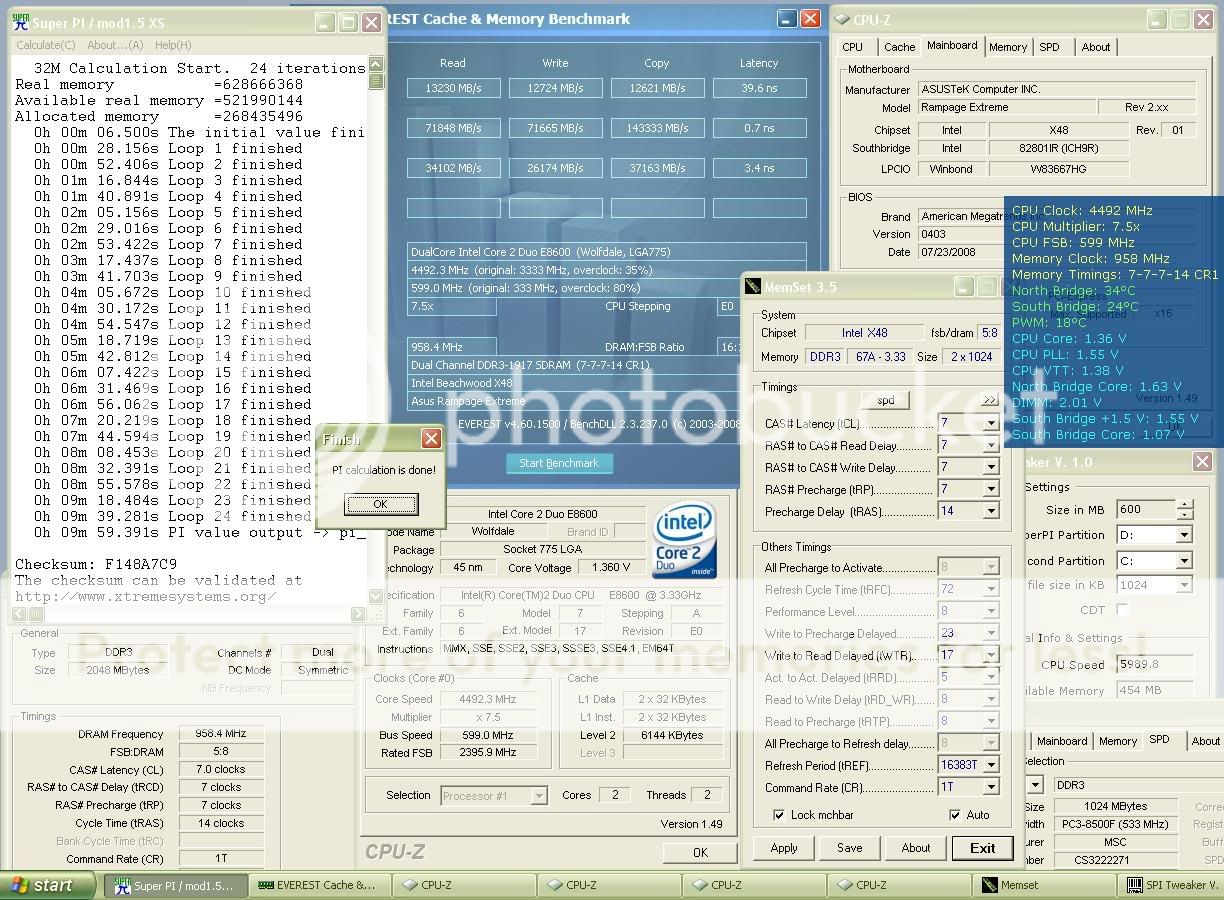Open the Precharge Delay (tRAS) dropdown

click(990, 511)
